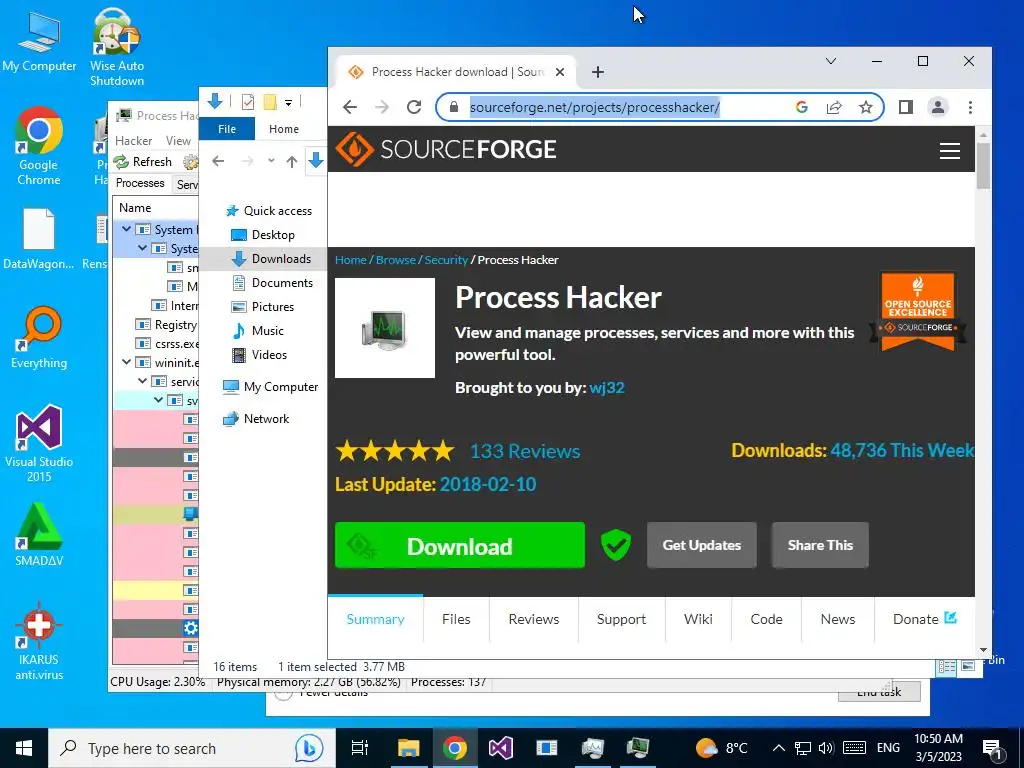Click Chrome address bar URL
This screenshot has width=1024, height=768.
click(594, 107)
